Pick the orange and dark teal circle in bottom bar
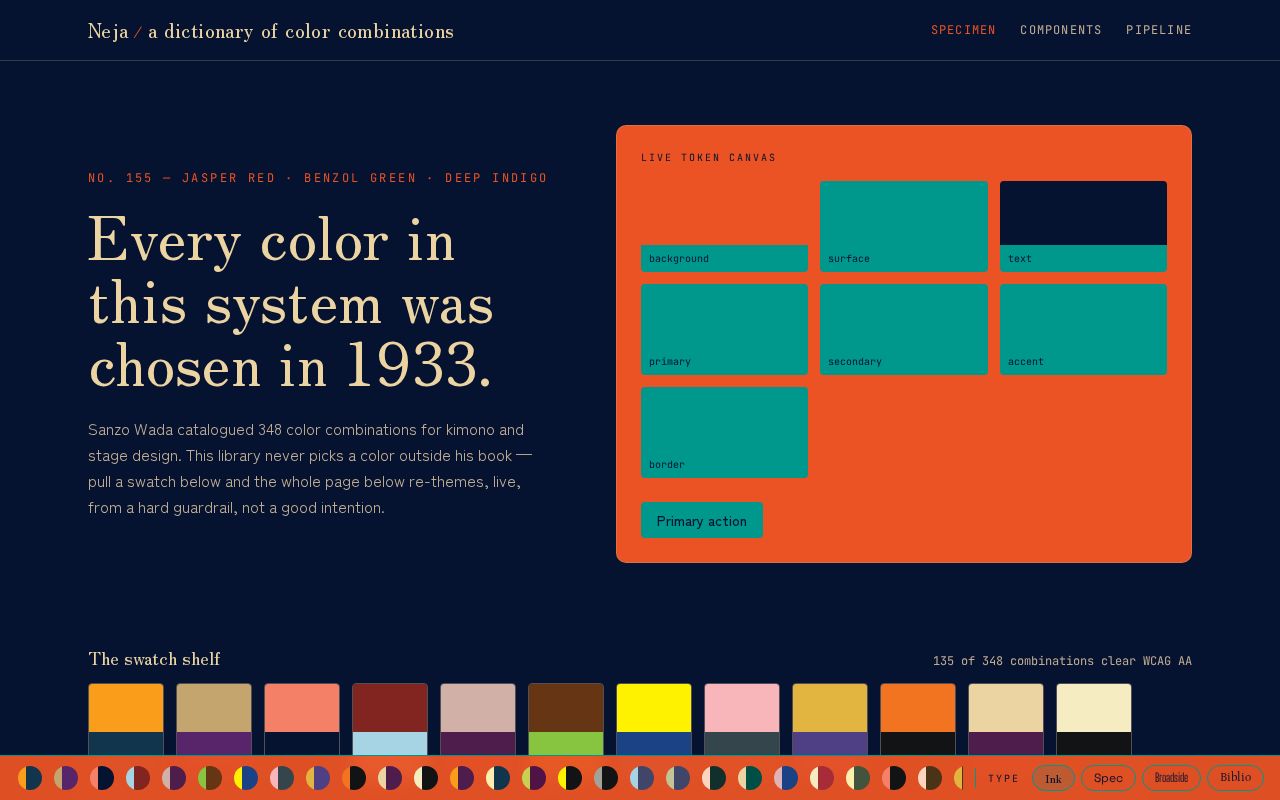 (30, 778)
